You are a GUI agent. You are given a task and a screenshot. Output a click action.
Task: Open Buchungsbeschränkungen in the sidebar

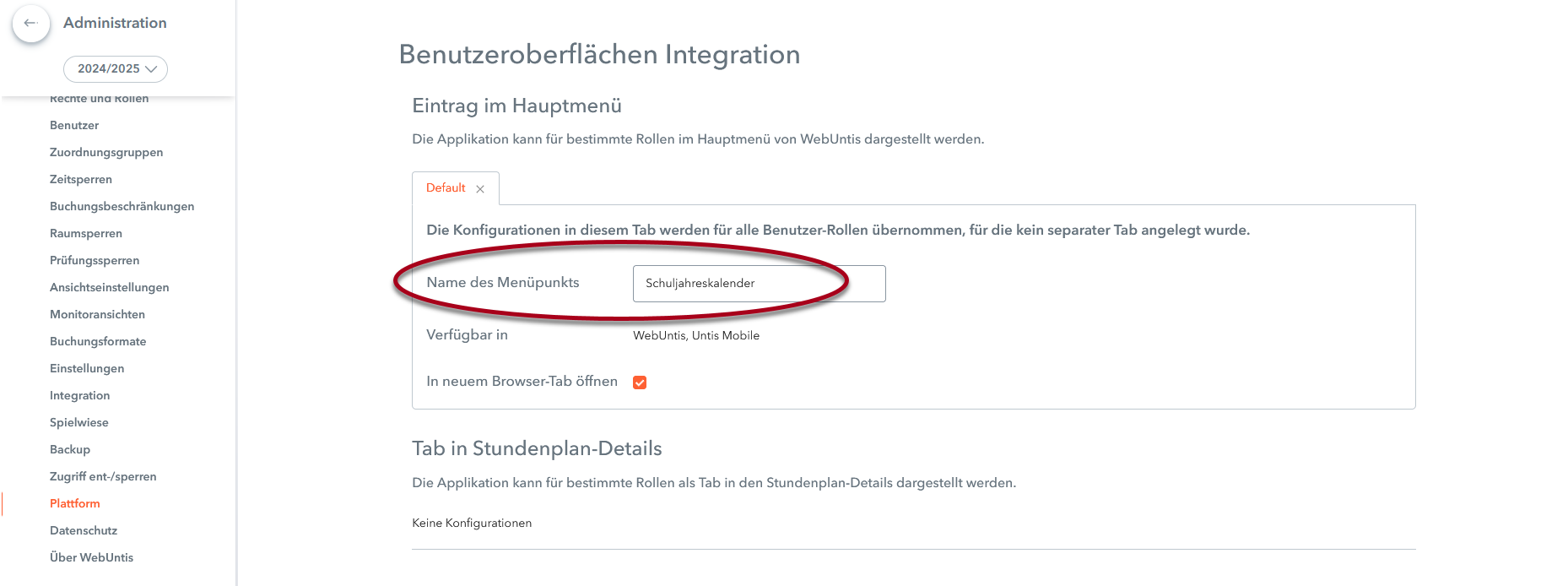[122, 206]
